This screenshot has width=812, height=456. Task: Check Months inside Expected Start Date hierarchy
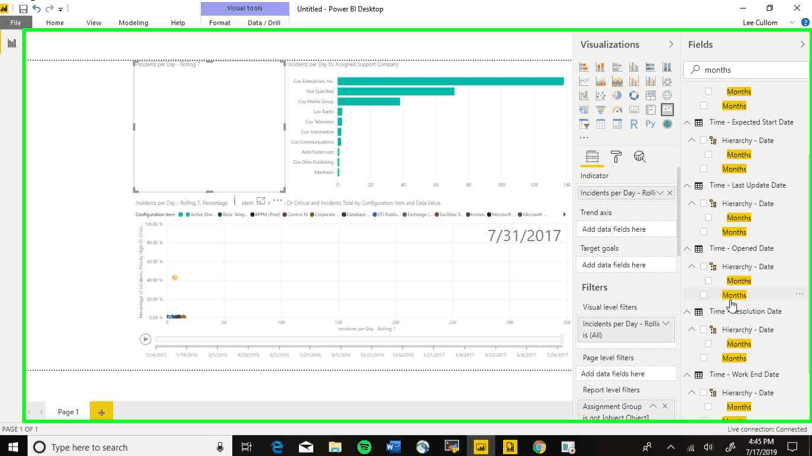(x=708, y=155)
